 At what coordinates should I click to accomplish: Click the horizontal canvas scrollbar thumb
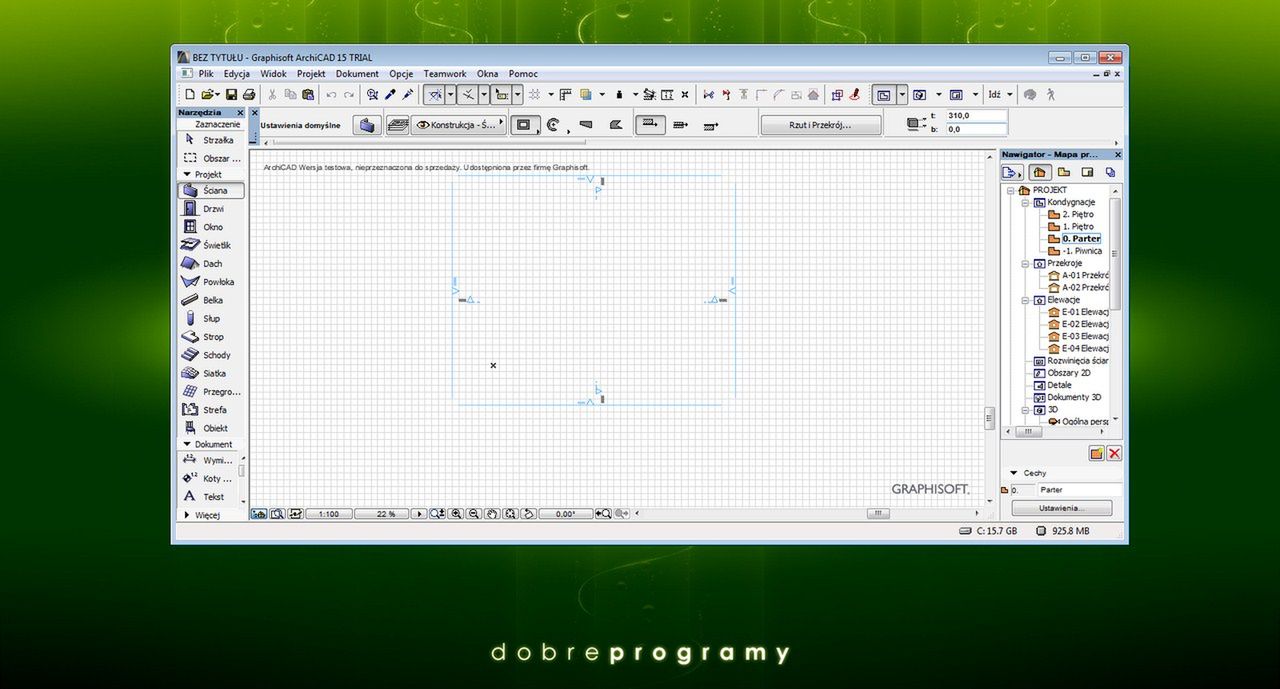[x=878, y=513]
